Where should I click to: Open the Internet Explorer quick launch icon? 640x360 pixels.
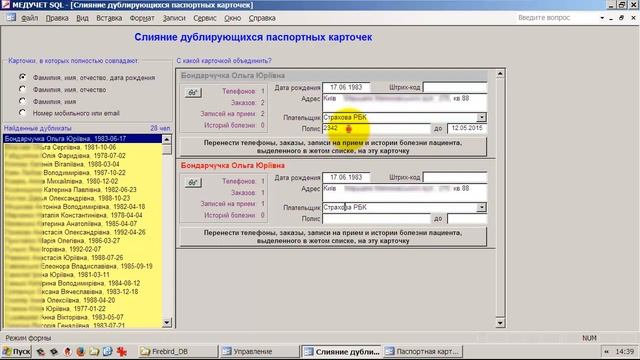click(107, 351)
